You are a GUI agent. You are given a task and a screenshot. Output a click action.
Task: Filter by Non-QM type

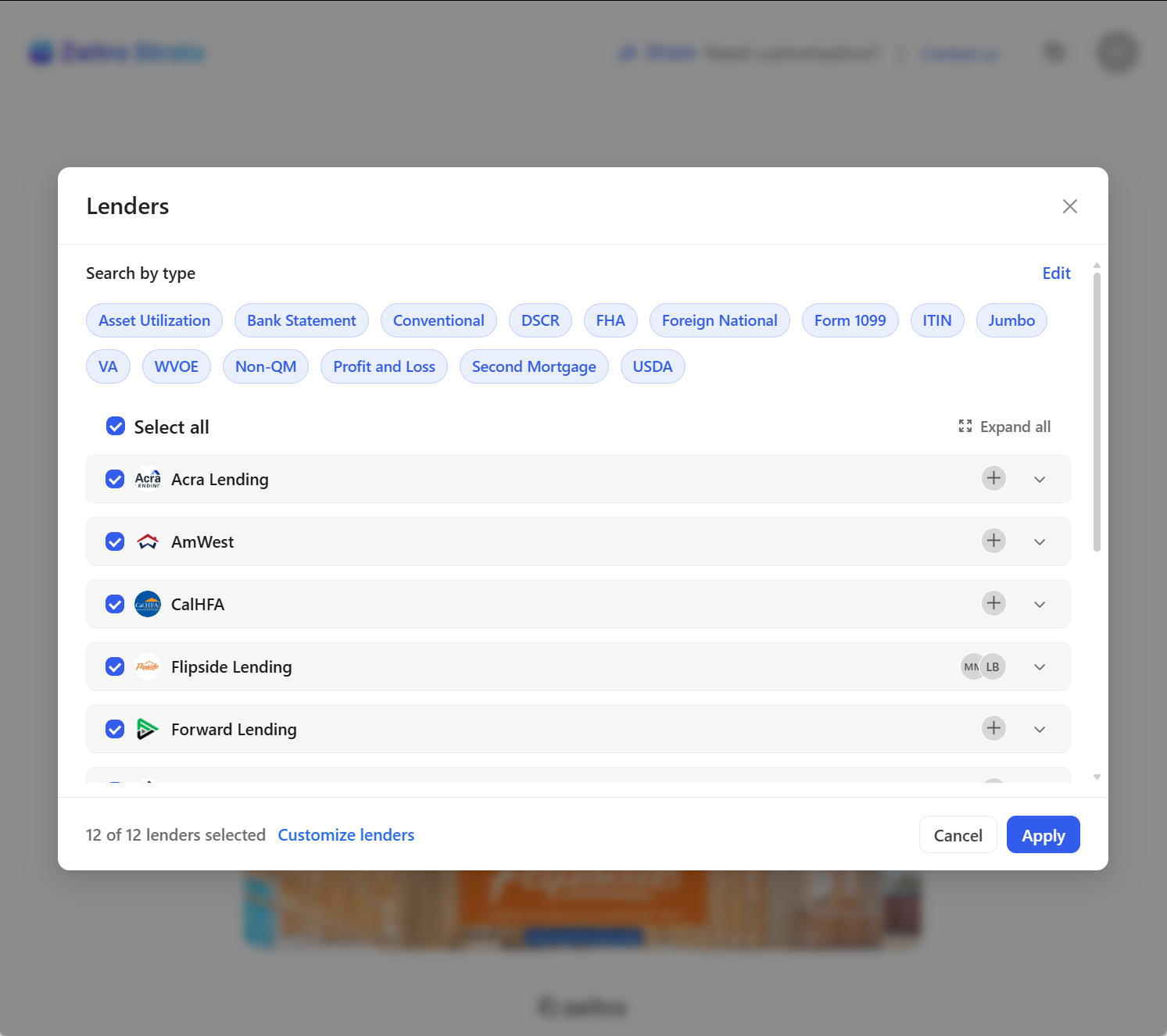click(x=266, y=366)
